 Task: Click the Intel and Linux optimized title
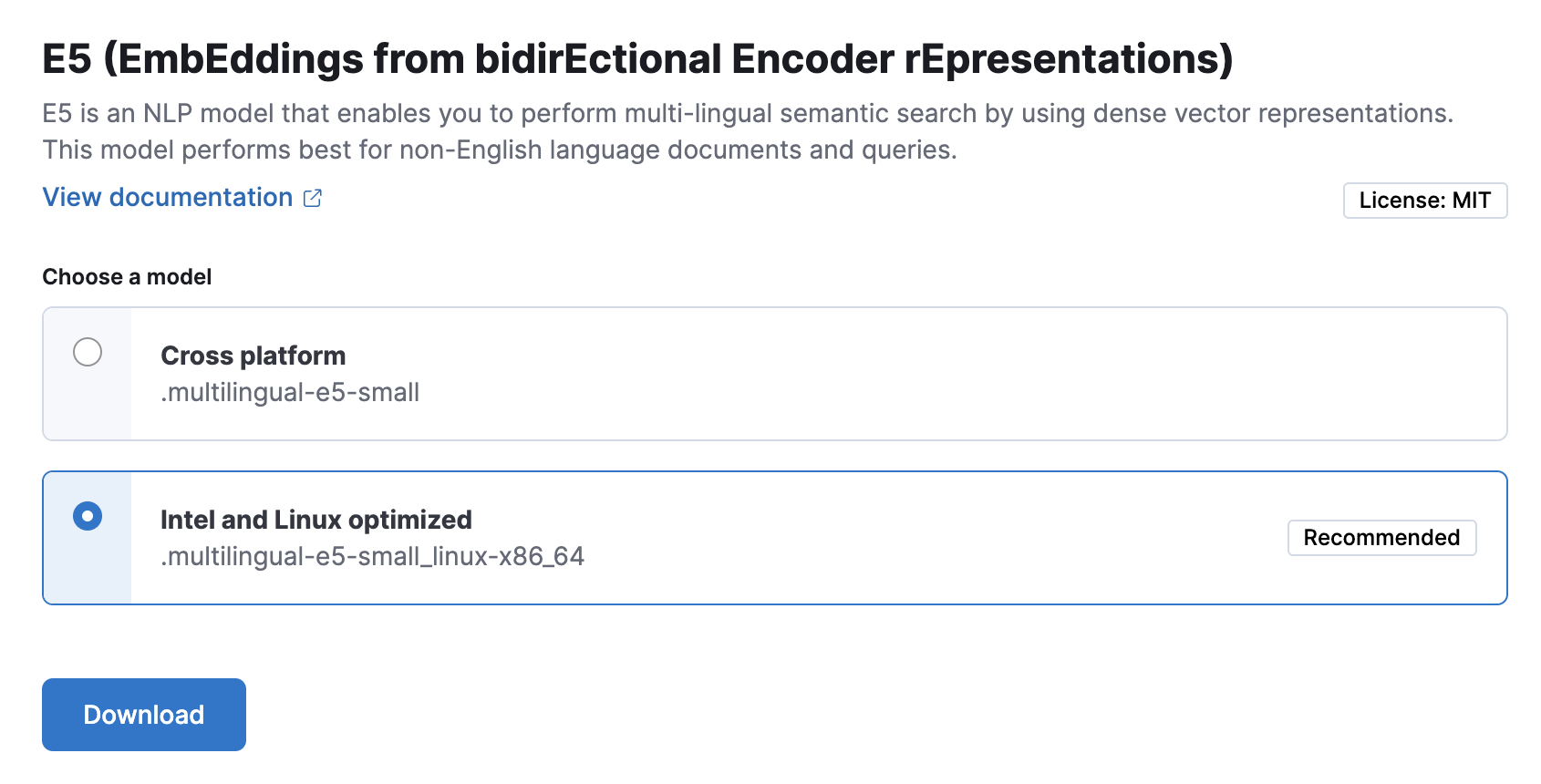[316, 520]
